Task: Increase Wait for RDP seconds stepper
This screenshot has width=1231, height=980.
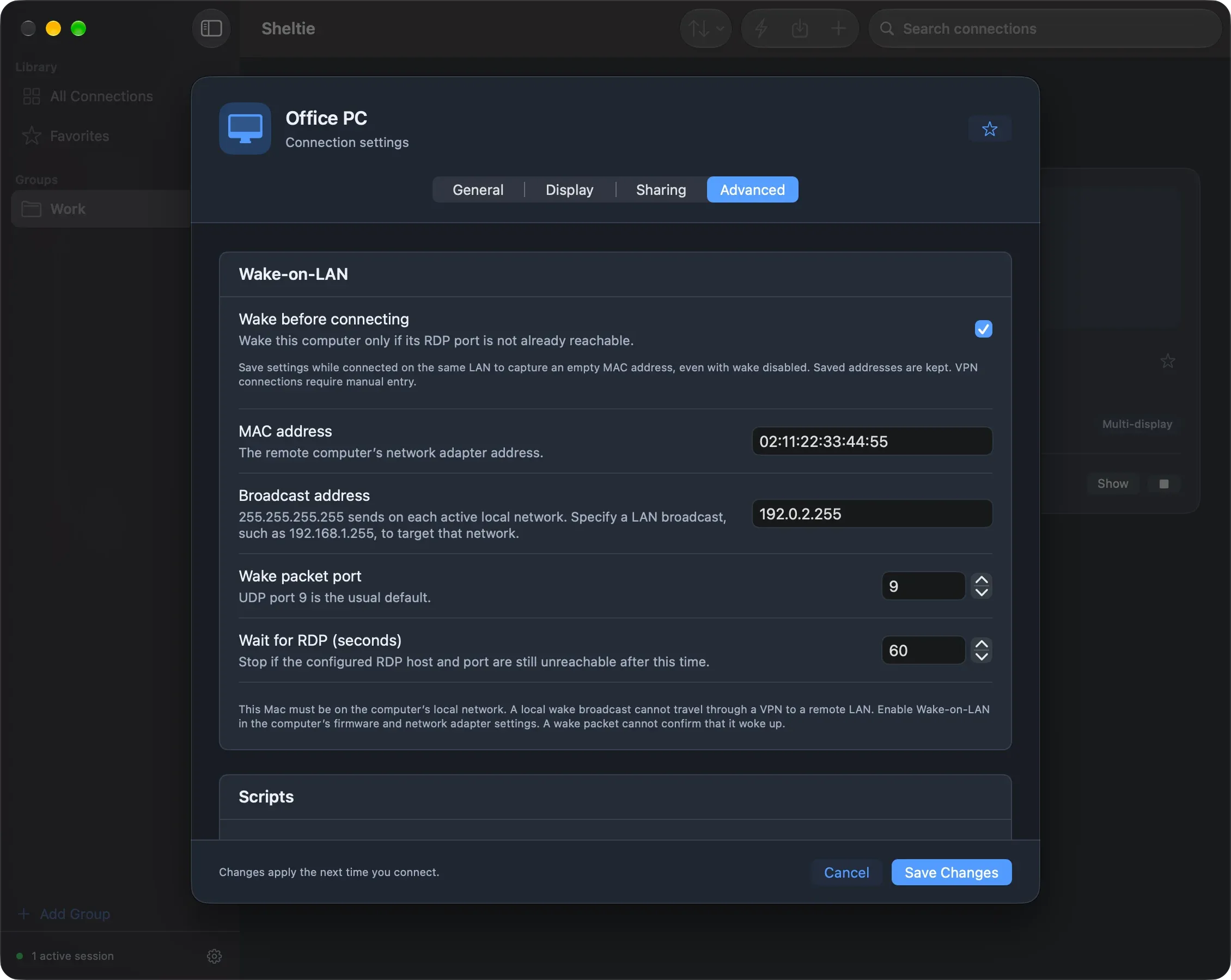Action: [982, 644]
